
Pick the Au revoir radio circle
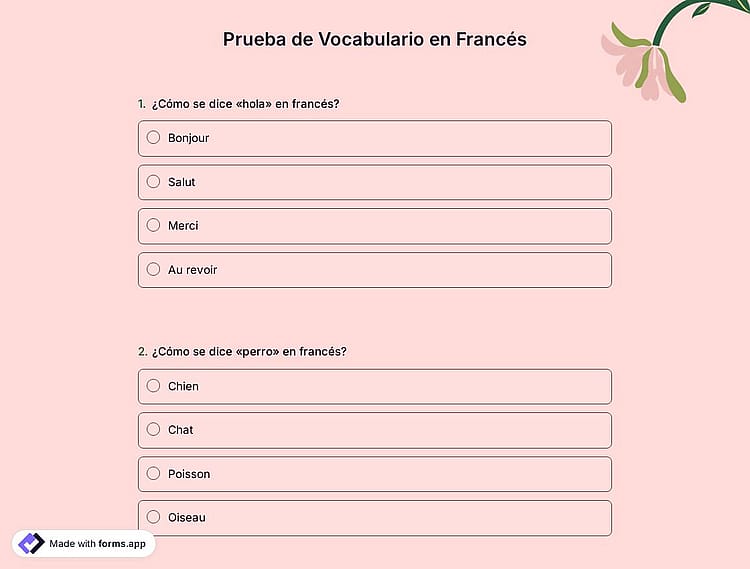153,269
